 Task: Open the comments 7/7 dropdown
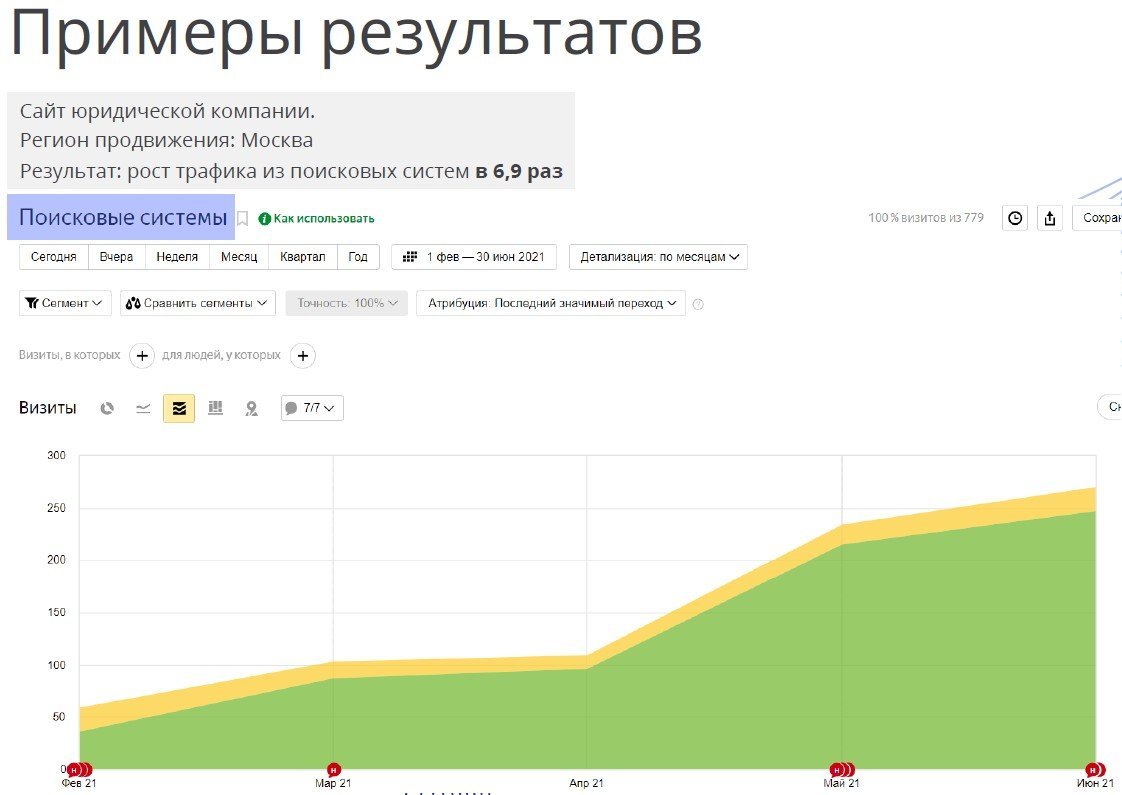[311, 407]
